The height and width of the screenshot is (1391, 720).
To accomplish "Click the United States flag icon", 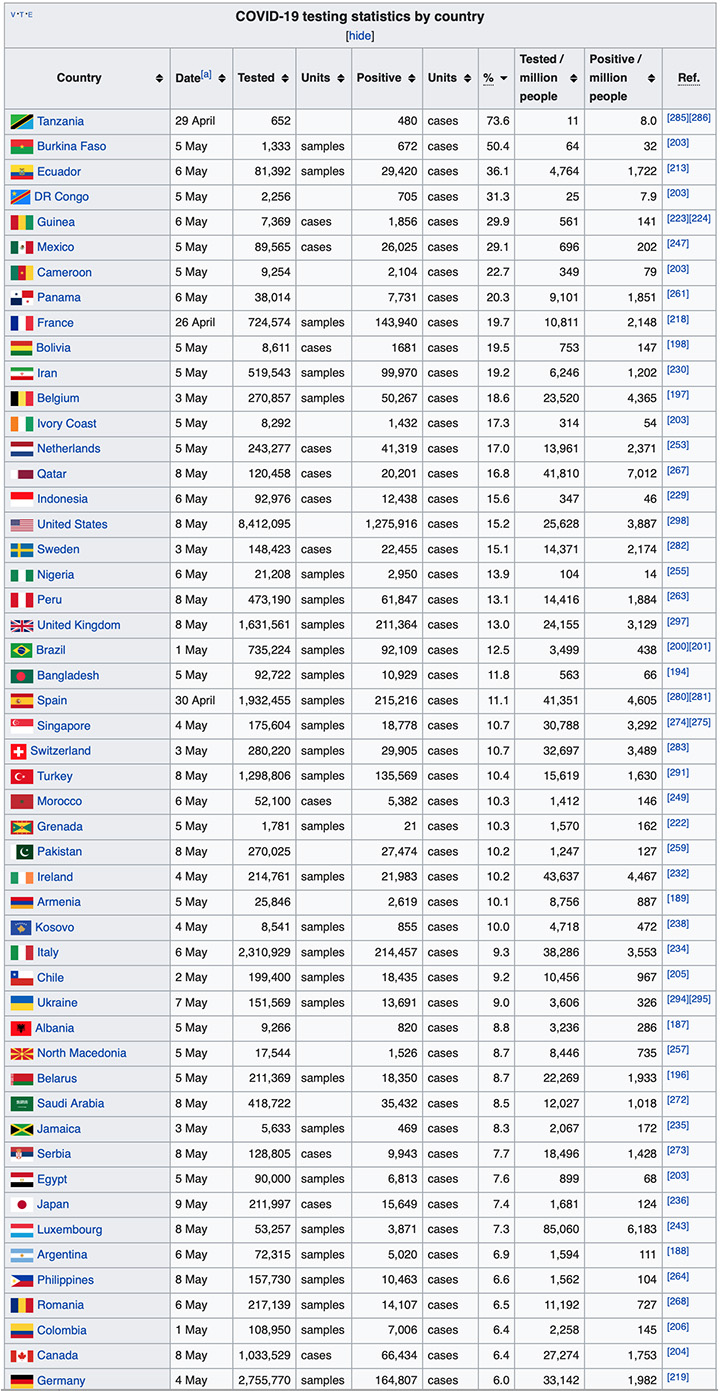I will (x=22, y=525).
